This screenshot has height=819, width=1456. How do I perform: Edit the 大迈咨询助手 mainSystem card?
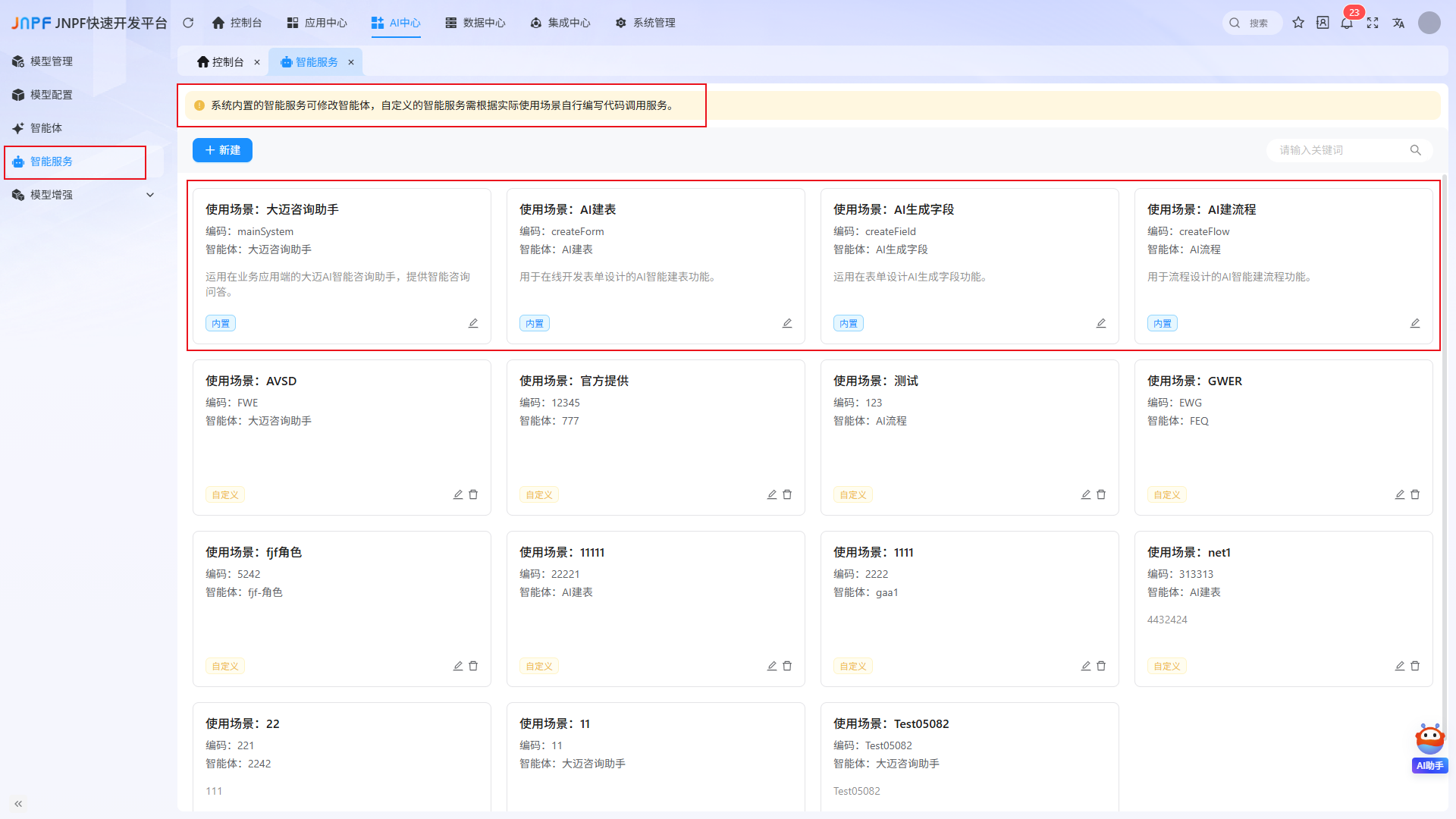click(x=473, y=323)
